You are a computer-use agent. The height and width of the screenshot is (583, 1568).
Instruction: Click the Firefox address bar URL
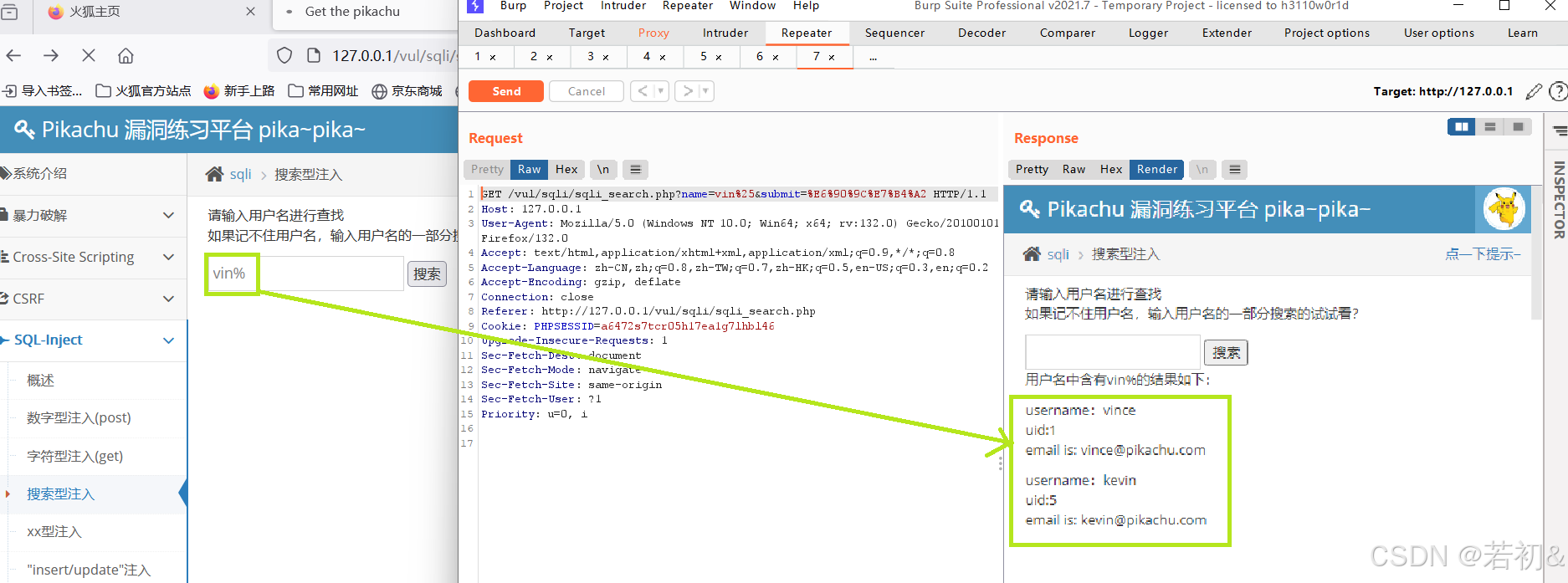(x=393, y=56)
